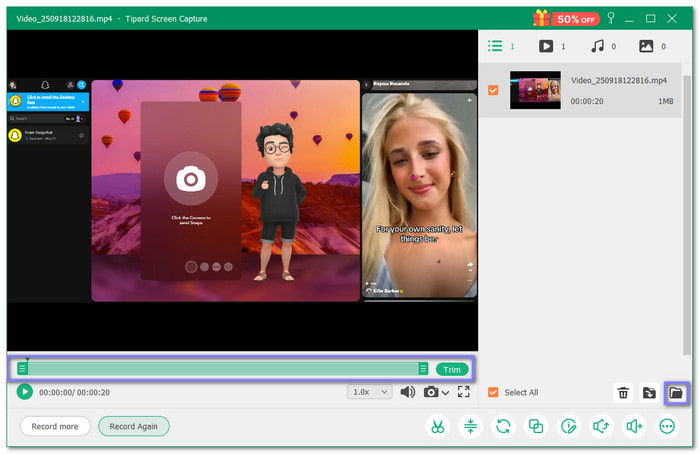Screen dimensions: 700x454
Task: Click Record Again button
Action: pos(133,426)
